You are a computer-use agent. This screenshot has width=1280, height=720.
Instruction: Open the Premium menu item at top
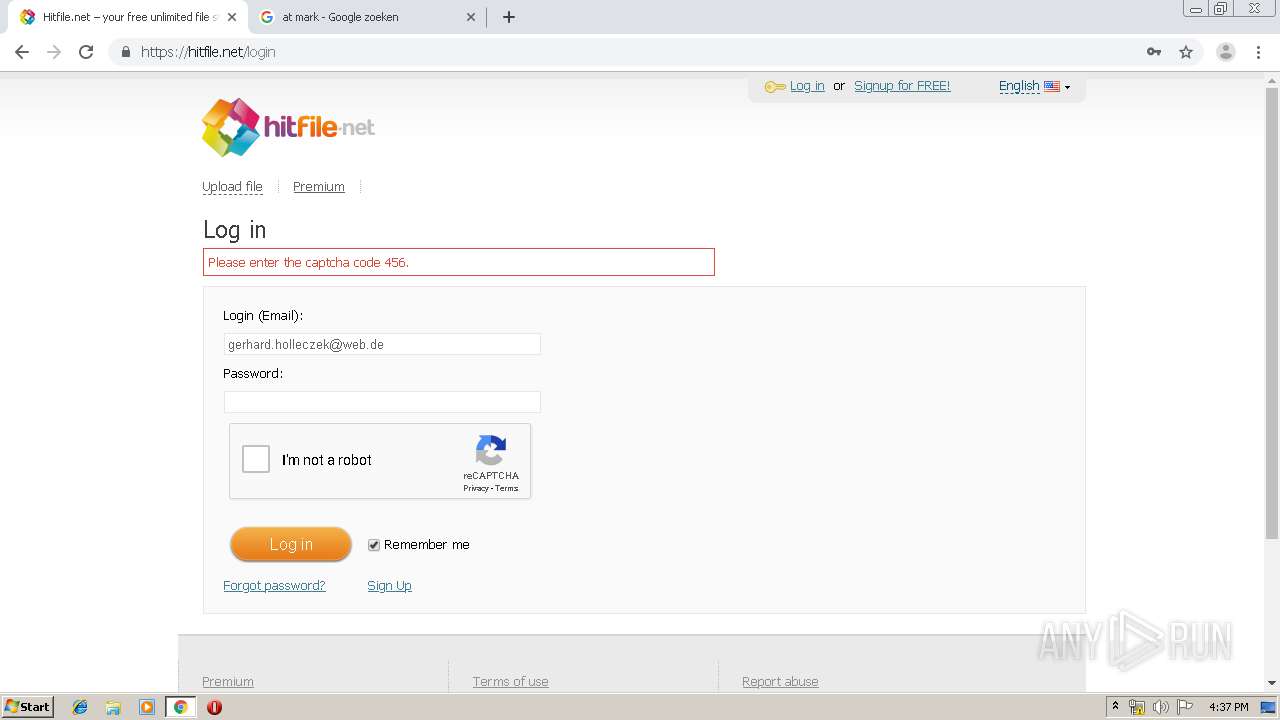319,187
